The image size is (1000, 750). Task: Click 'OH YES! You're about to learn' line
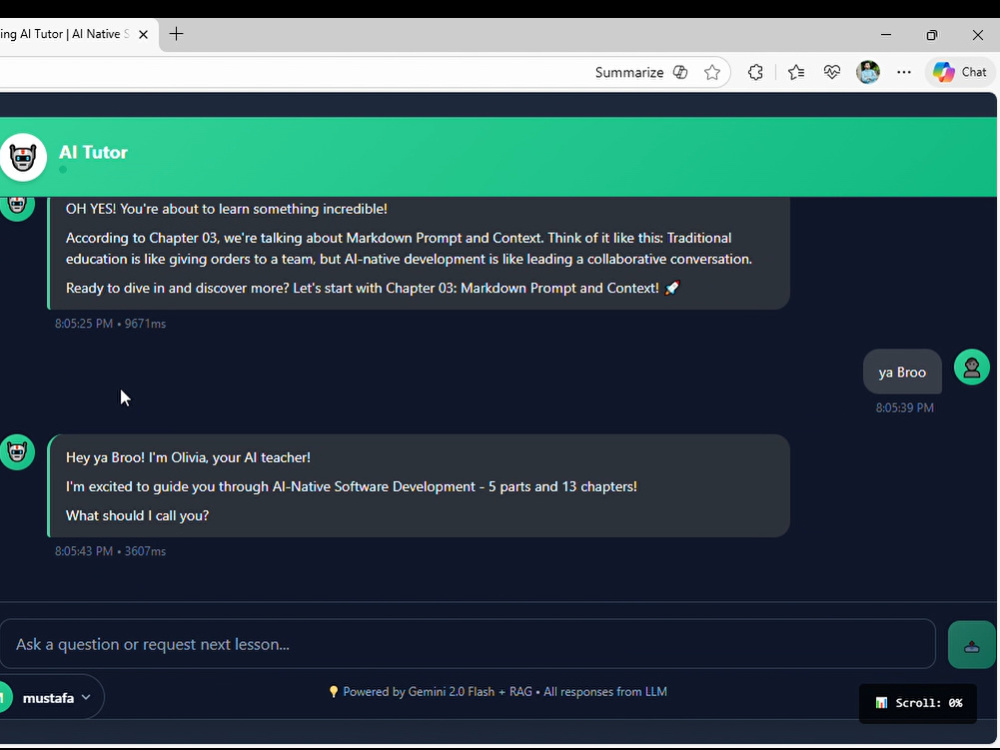click(x=226, y=209)
